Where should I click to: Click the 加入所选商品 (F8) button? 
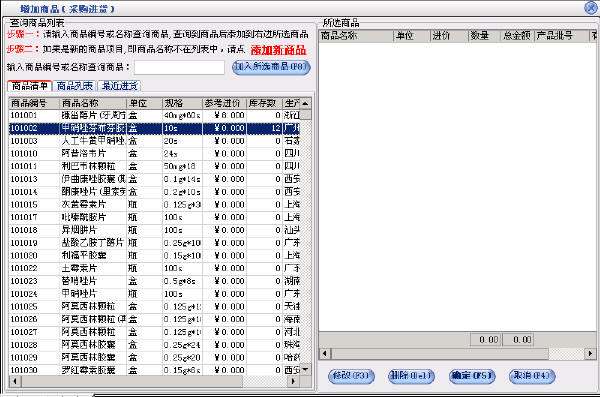271,67
